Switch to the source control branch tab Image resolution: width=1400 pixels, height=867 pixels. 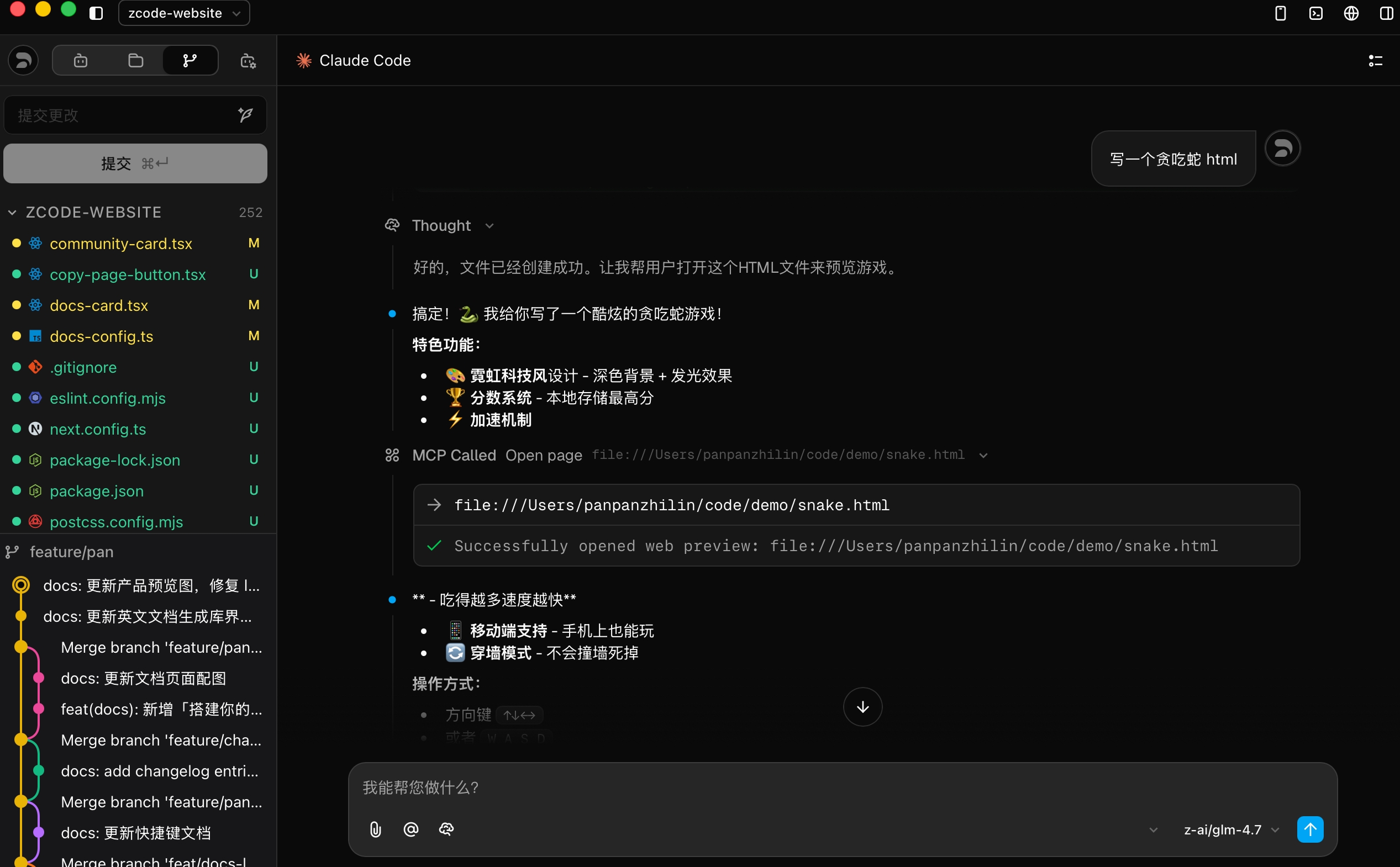[190, 61]
